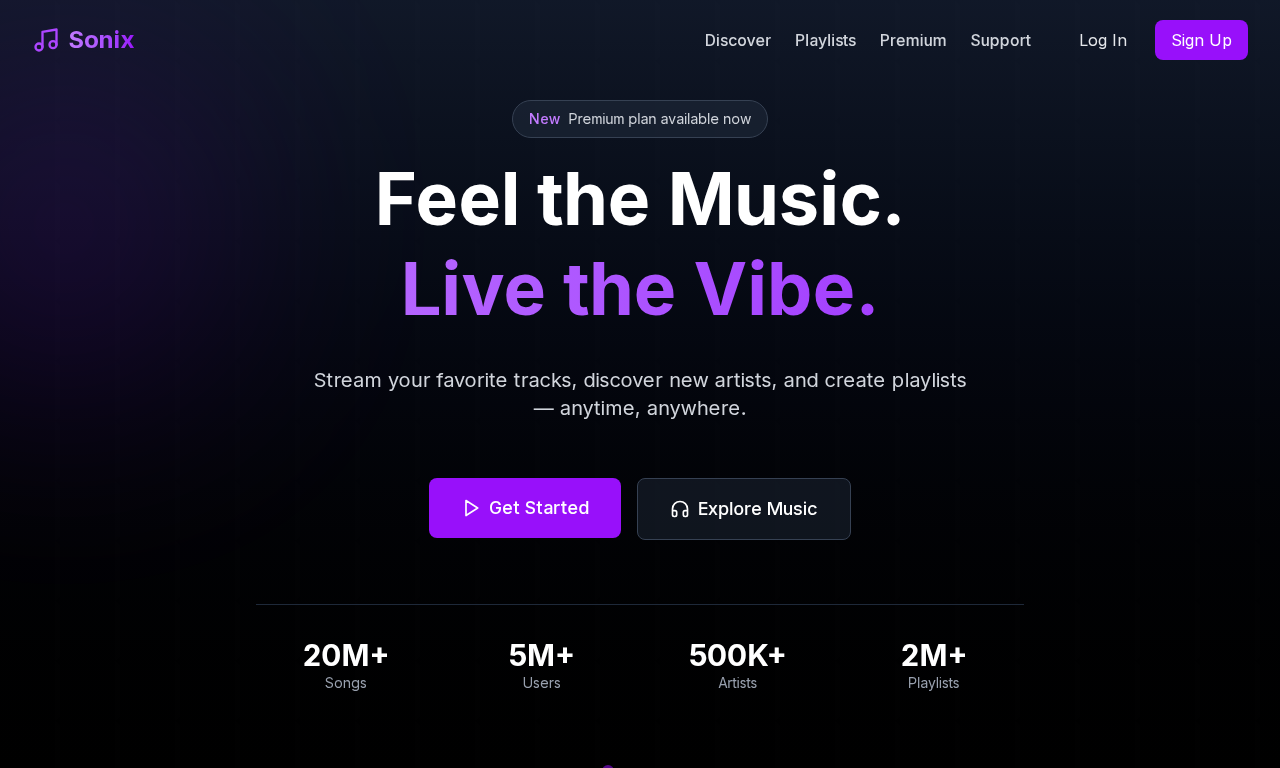Click the Get Started button text
The width and height of the screenshot is (1280, 768).
539,508
